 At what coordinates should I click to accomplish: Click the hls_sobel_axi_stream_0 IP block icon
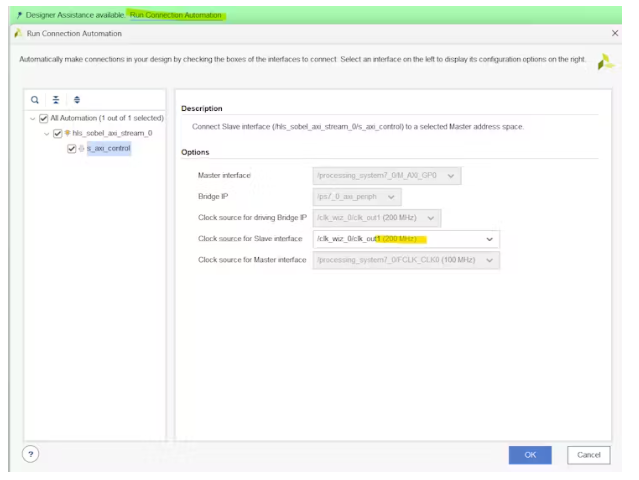pyautogui.click(x=68, y=133)
